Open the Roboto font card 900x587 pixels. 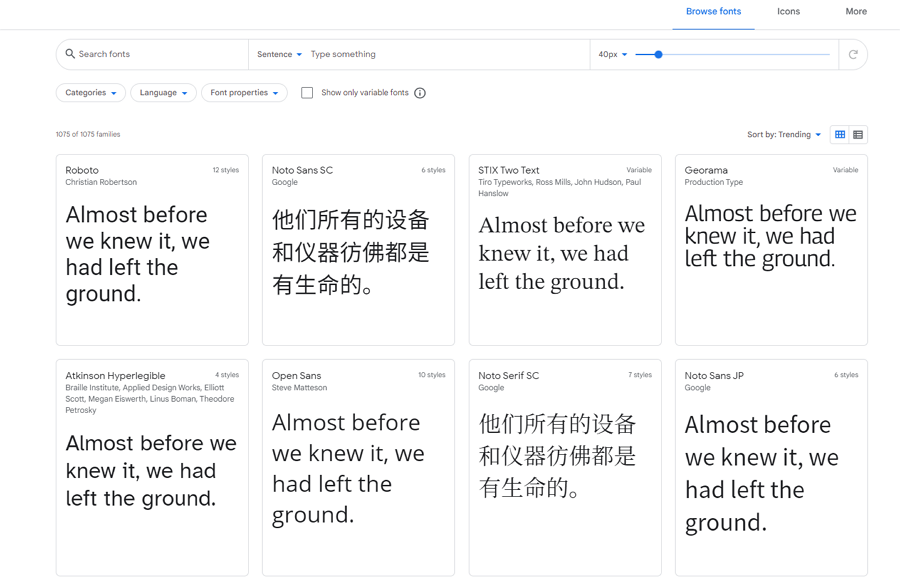[x=152, y=250]
